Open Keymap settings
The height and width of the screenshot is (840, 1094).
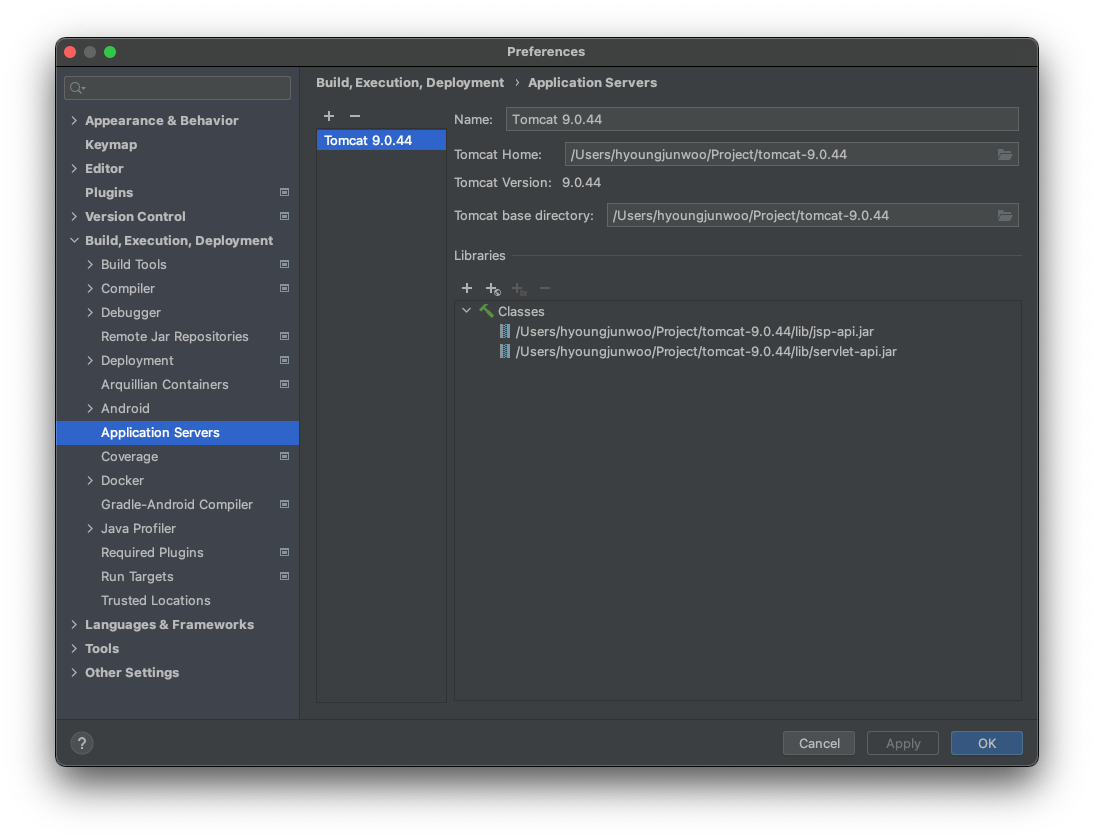[111, 144]
